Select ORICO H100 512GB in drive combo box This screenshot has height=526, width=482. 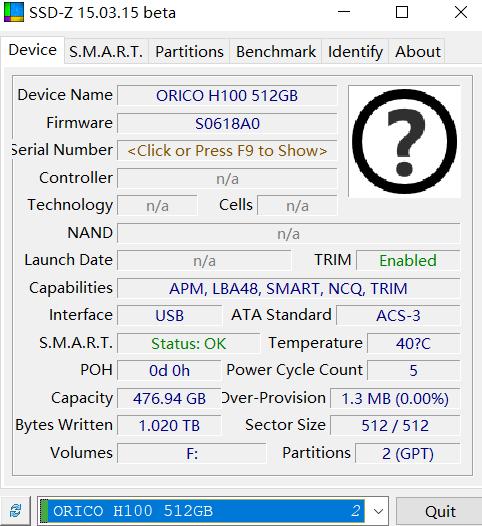(x=206, y=511)
